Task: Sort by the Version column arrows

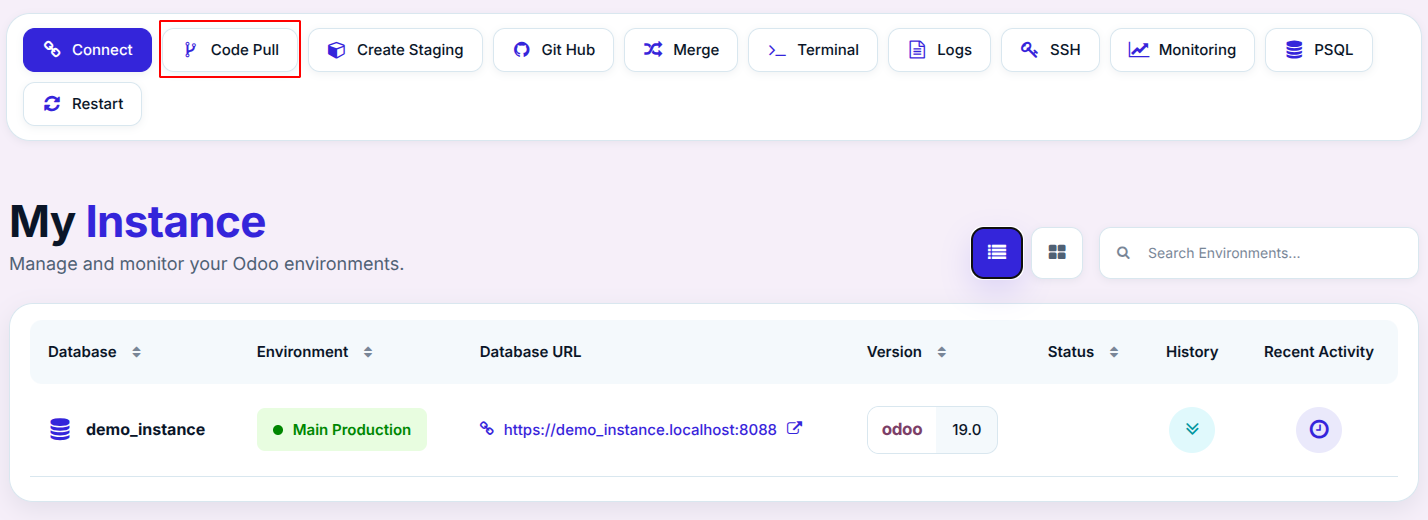Action: click(941, 352)
